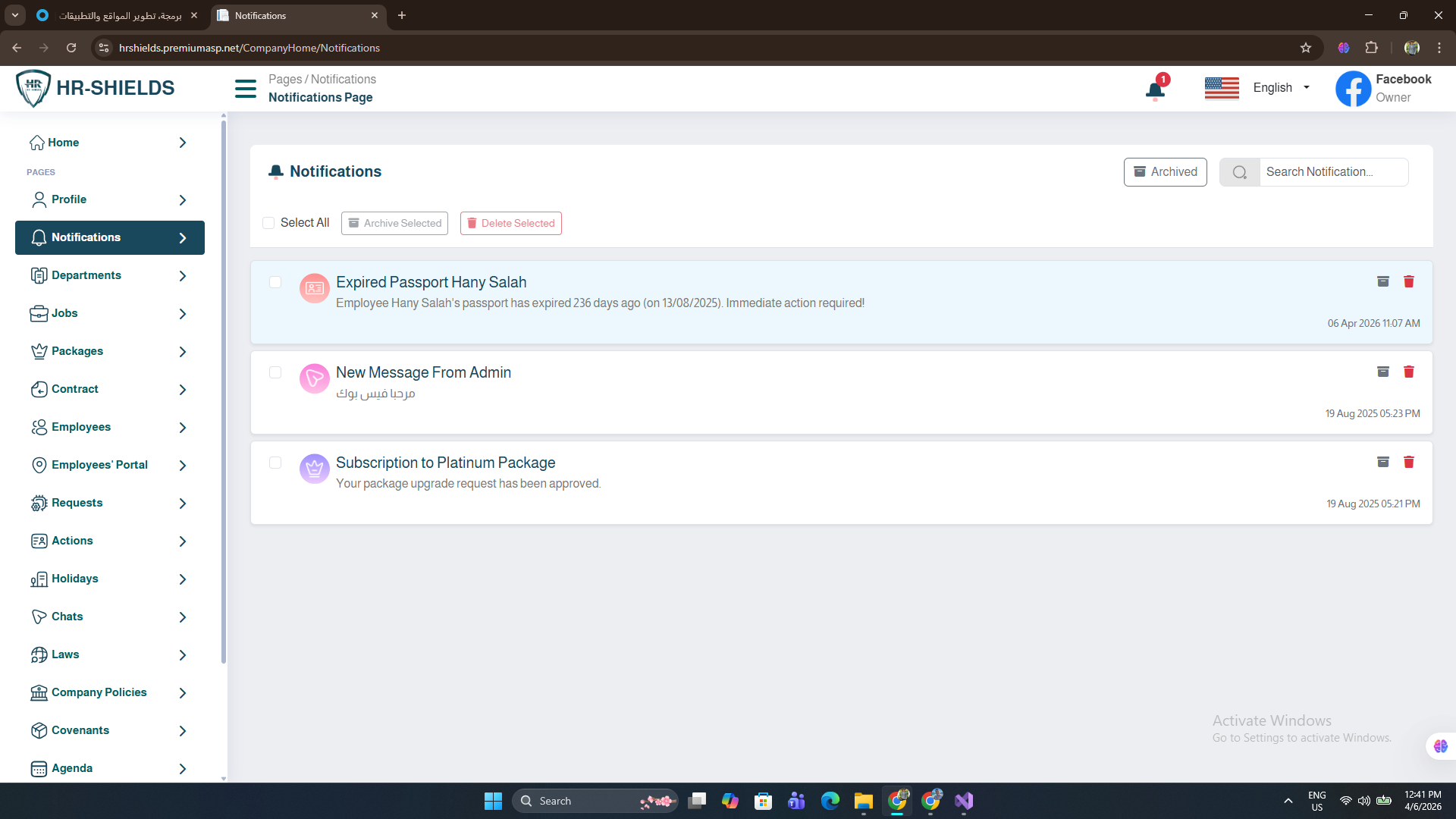Delete the Subscription to Platinum Package notification

click(x=1408, y=462)
